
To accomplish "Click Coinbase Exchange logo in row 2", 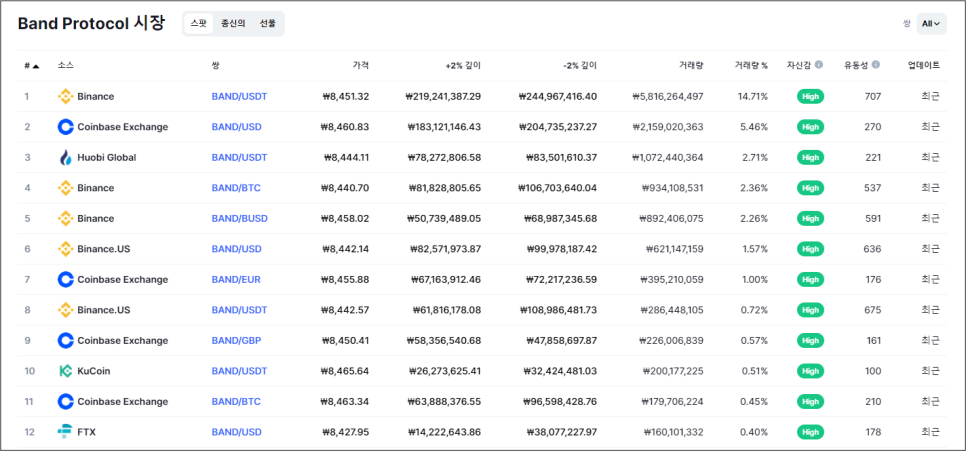I will [x=65, y=127].
